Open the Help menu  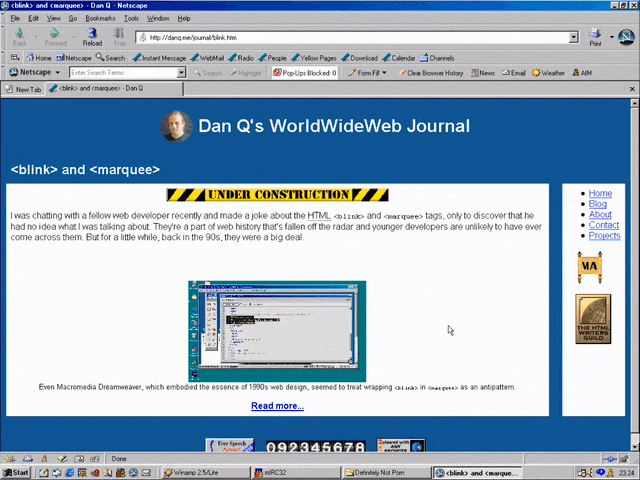pos(184,18)
